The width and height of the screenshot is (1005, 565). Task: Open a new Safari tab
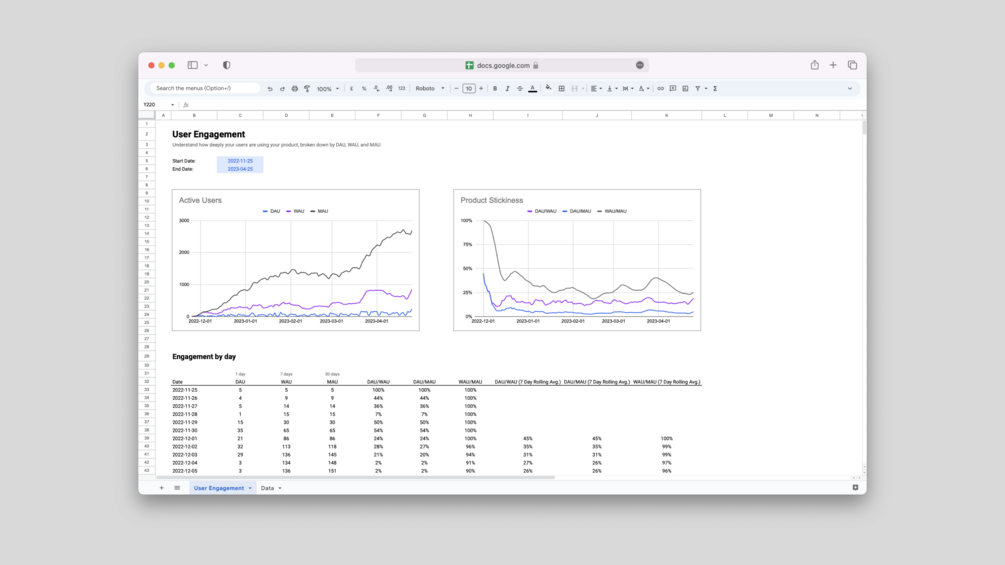tap(833, 65)
